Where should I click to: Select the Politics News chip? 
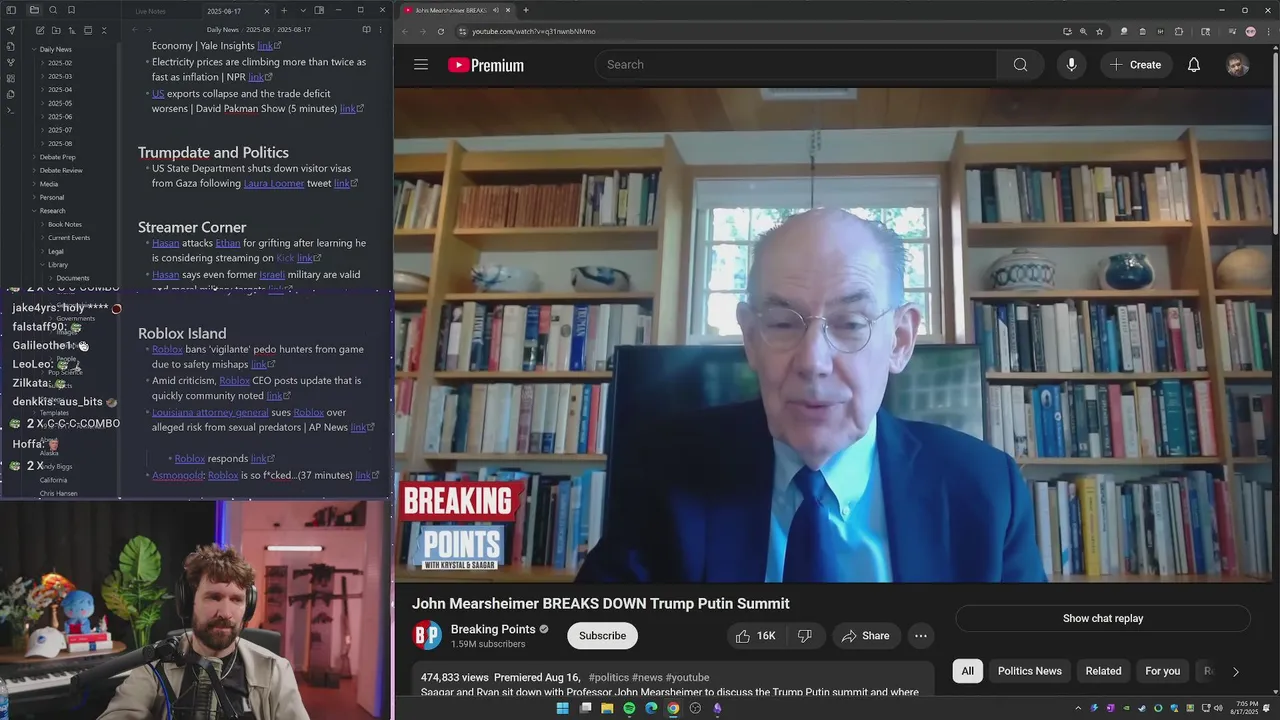click(x=1029, y=671)
